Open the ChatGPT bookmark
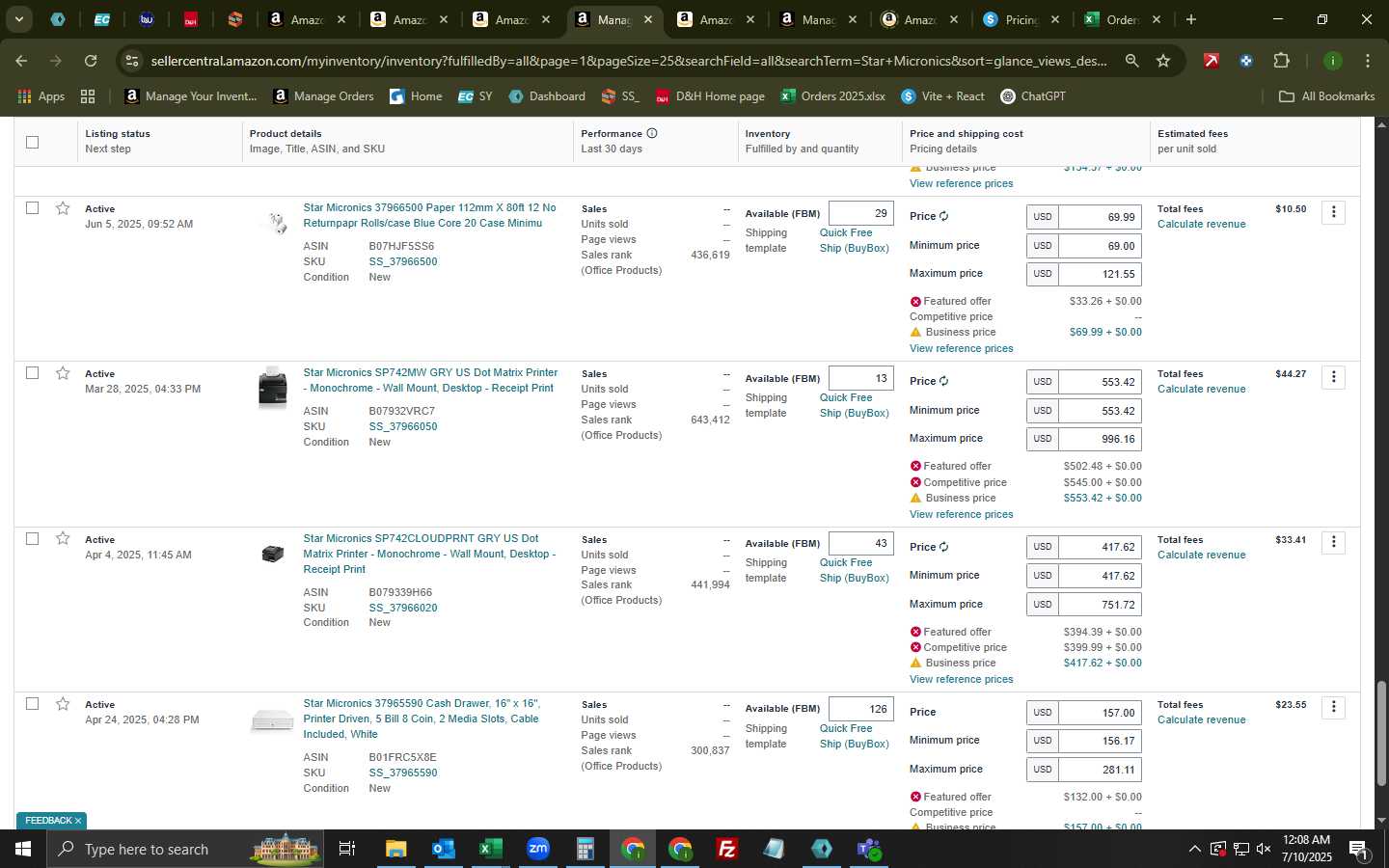Viewport: 1389px width, 868px height. [1033, 96]
